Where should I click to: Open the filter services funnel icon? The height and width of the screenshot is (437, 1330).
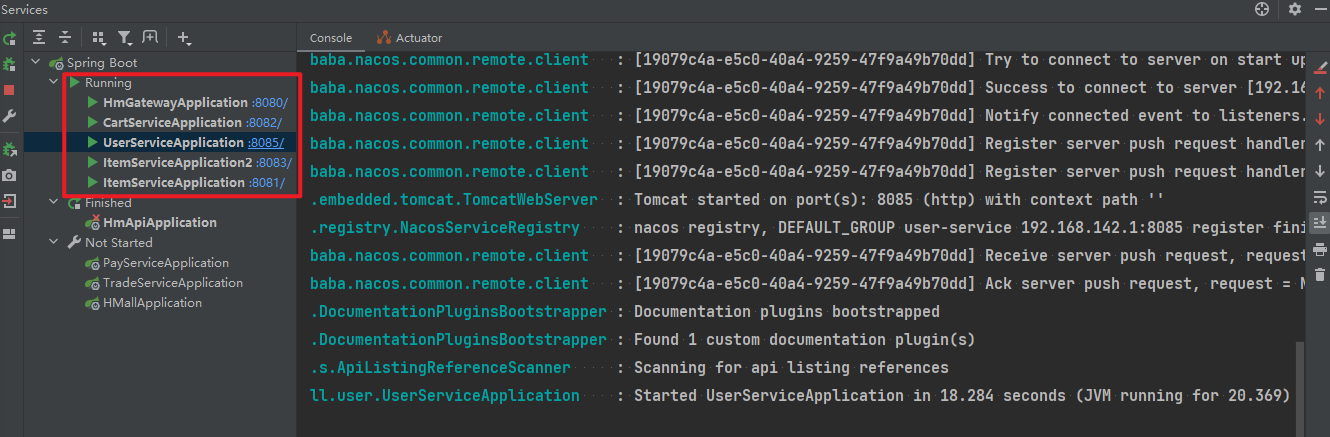coord(125,38)
